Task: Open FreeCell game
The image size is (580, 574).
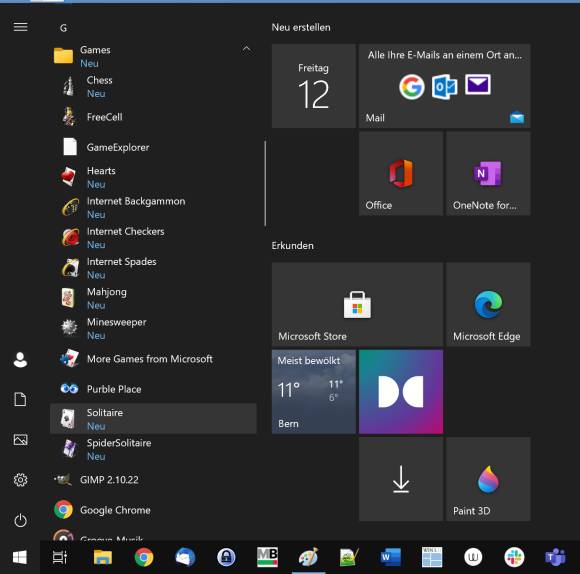Action: [x=153, y=117]
